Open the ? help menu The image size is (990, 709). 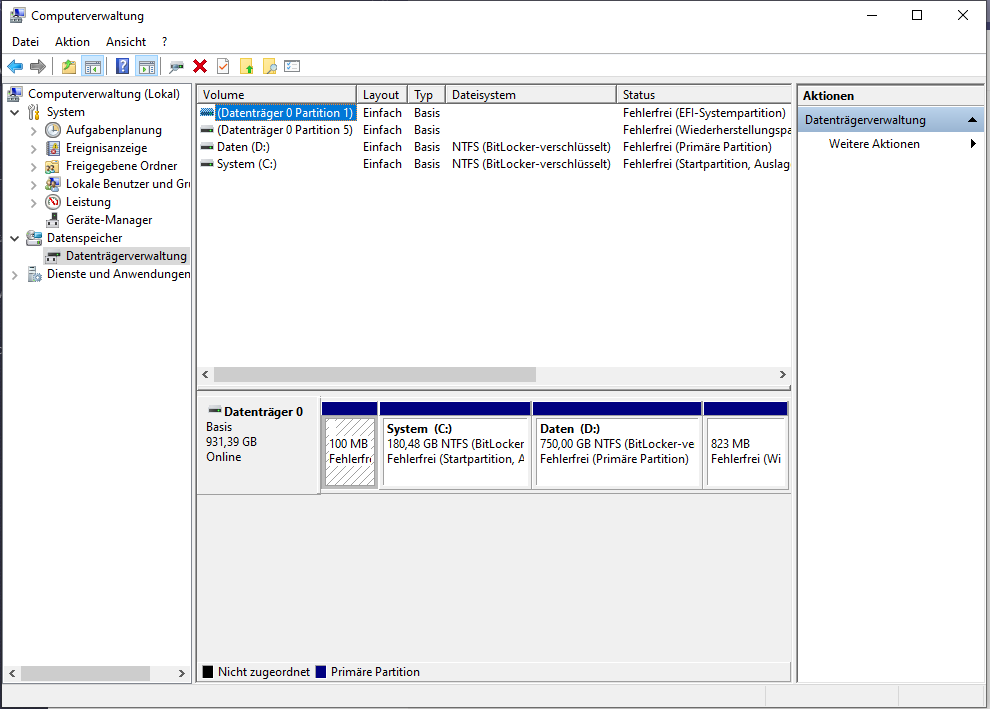click(x=164, y=42)
